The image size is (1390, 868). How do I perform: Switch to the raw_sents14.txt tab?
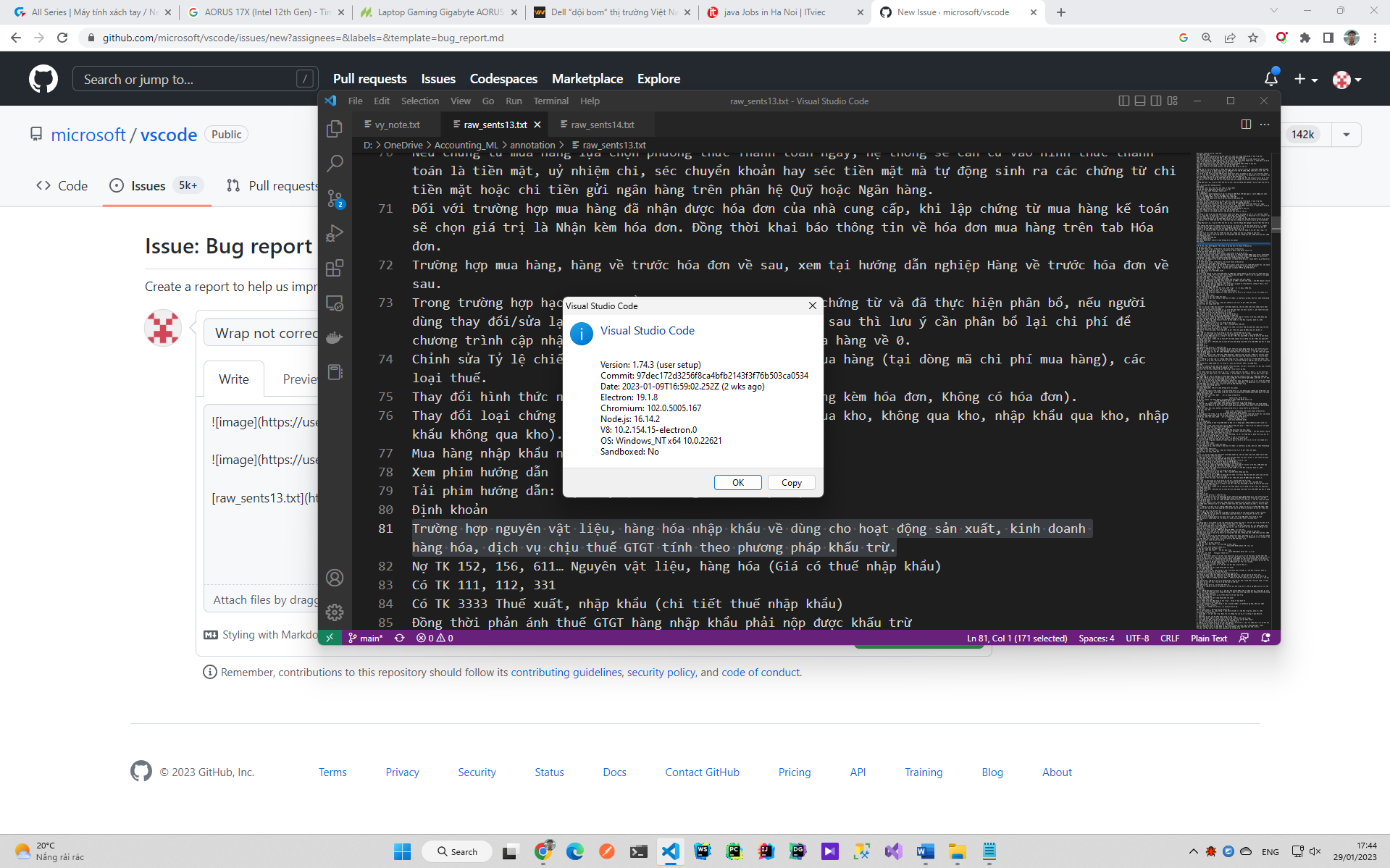click(601, 124)
